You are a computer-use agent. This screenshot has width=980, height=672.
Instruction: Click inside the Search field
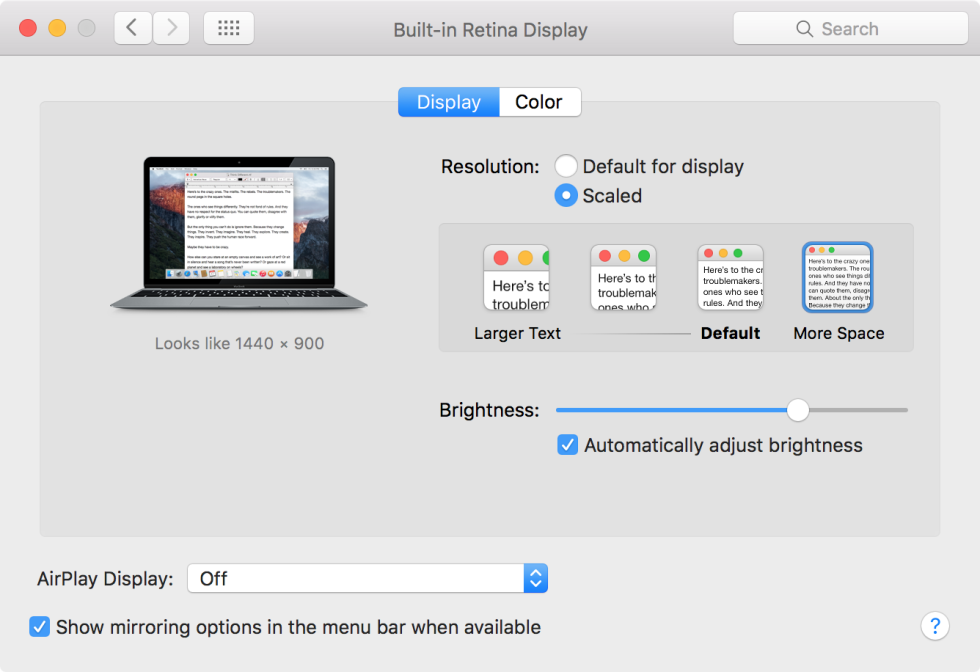tap(860, 28)
